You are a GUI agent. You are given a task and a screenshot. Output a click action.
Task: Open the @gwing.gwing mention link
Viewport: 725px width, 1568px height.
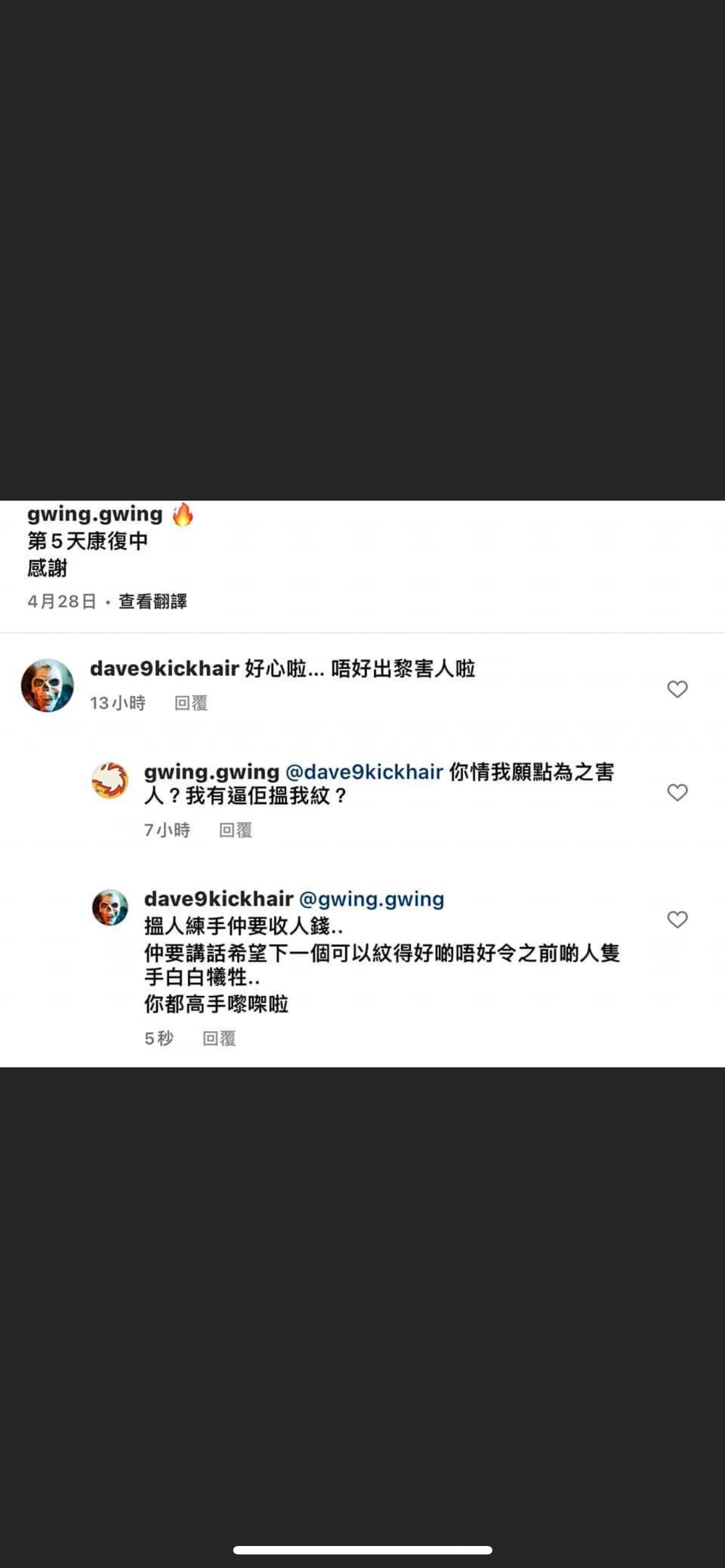(x=372, y=899)
